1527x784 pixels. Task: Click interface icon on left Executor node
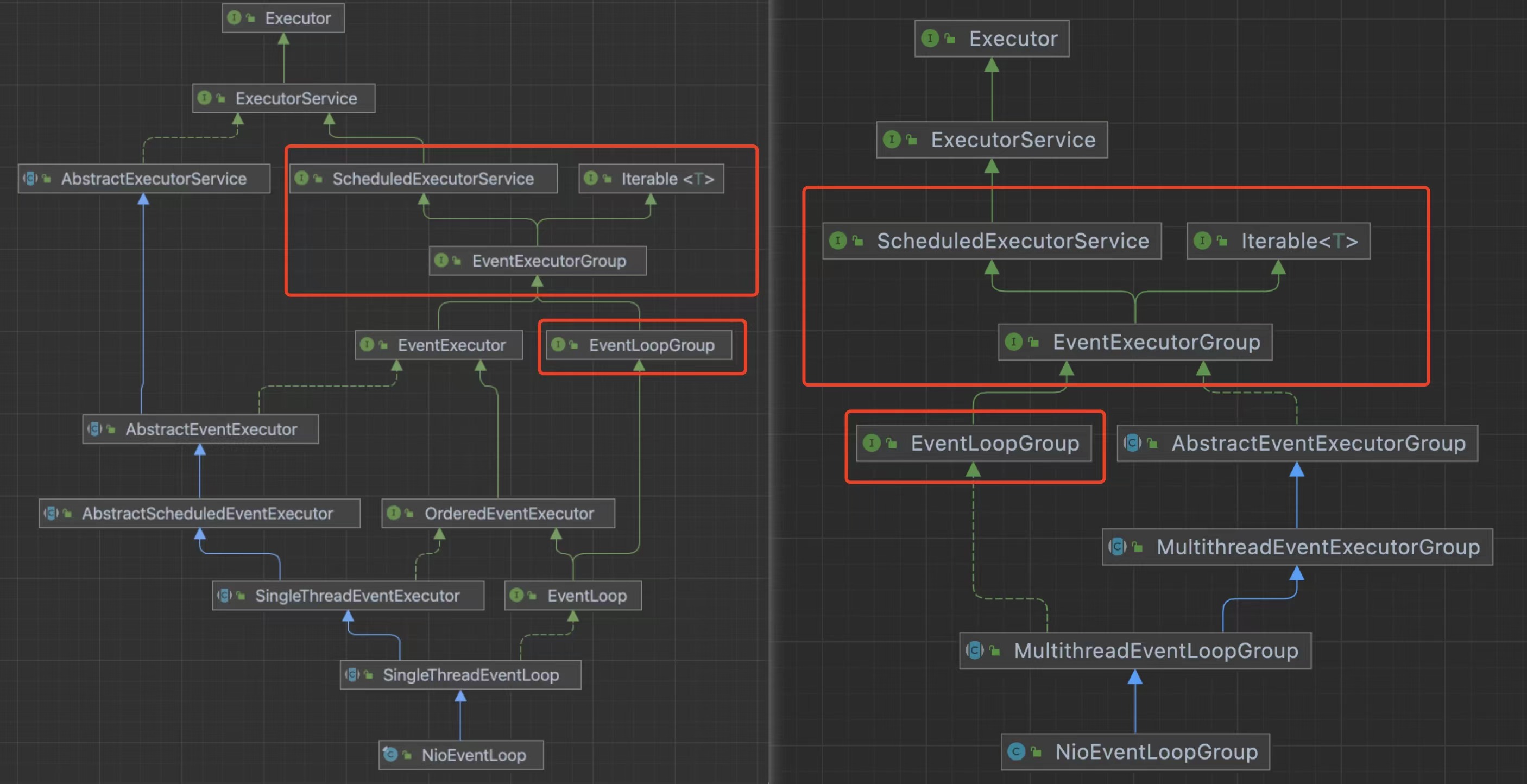(234, 18)
